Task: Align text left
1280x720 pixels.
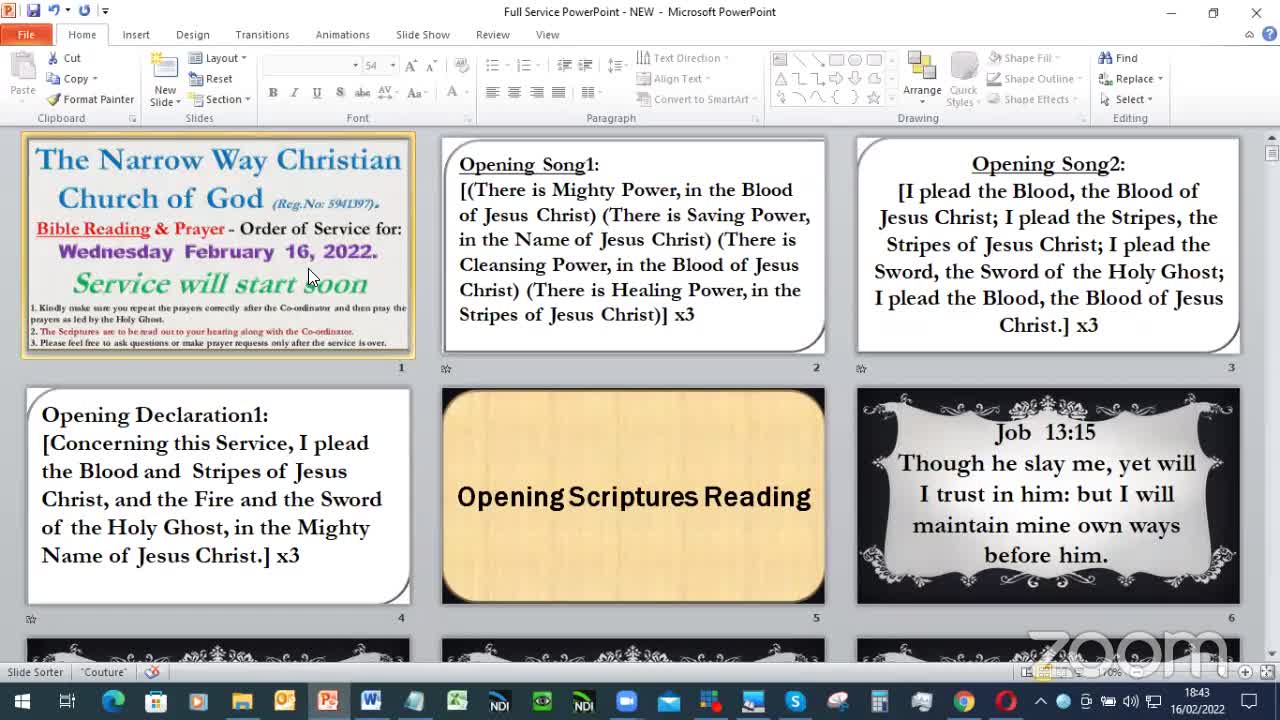Action: point(492,92)
